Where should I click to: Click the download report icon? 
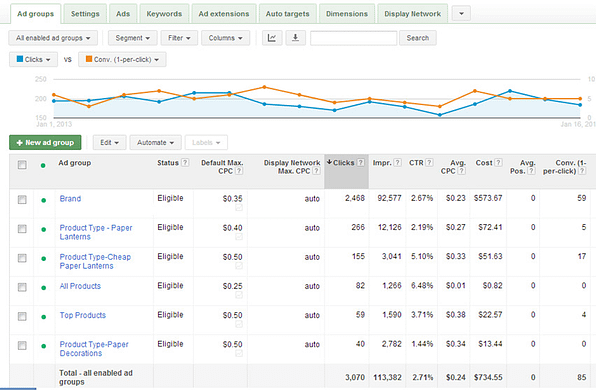295,38
